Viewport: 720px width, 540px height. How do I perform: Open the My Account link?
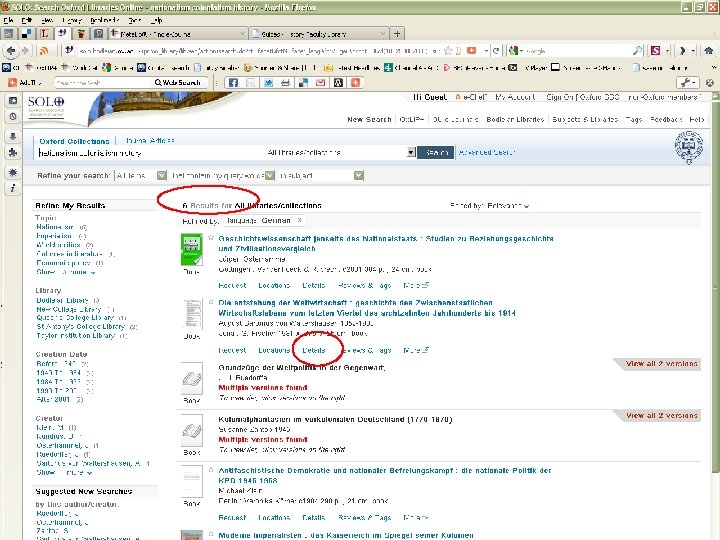[x=516, y=97]
